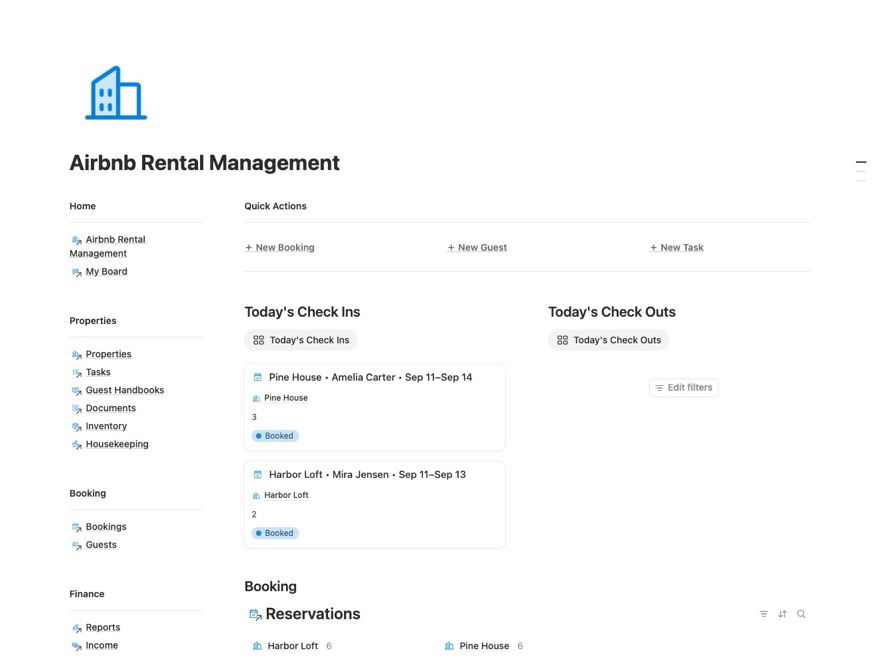Select the Today's Check Ins view tab

(x=301, y=340)
